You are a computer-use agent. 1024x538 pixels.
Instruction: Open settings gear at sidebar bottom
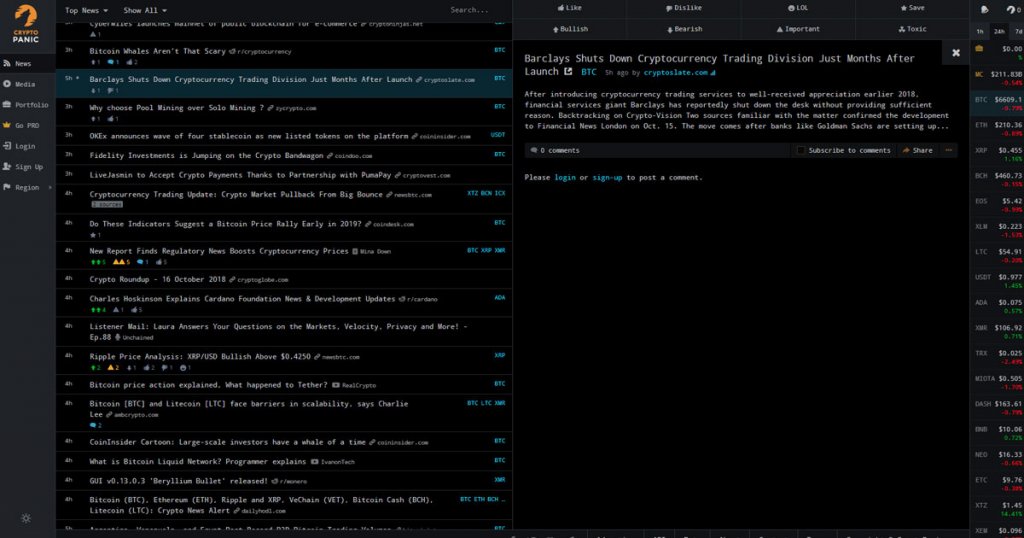pos(26,518)
